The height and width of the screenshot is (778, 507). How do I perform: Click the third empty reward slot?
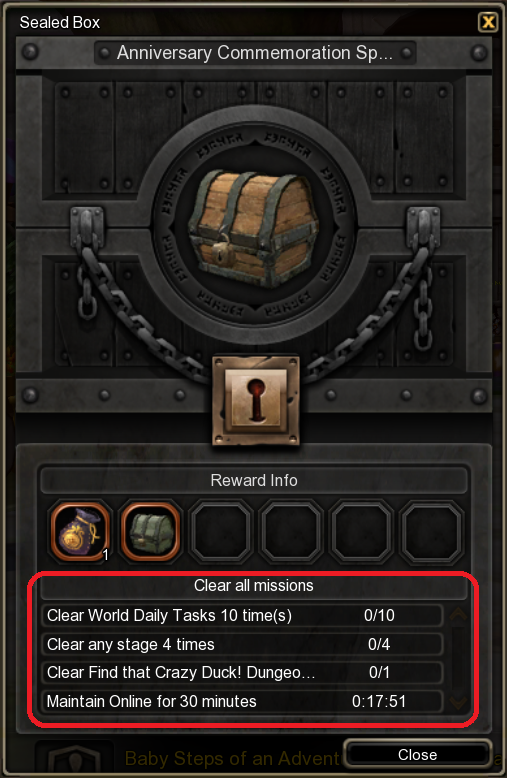pyautogui.click(x=221, y=531)
